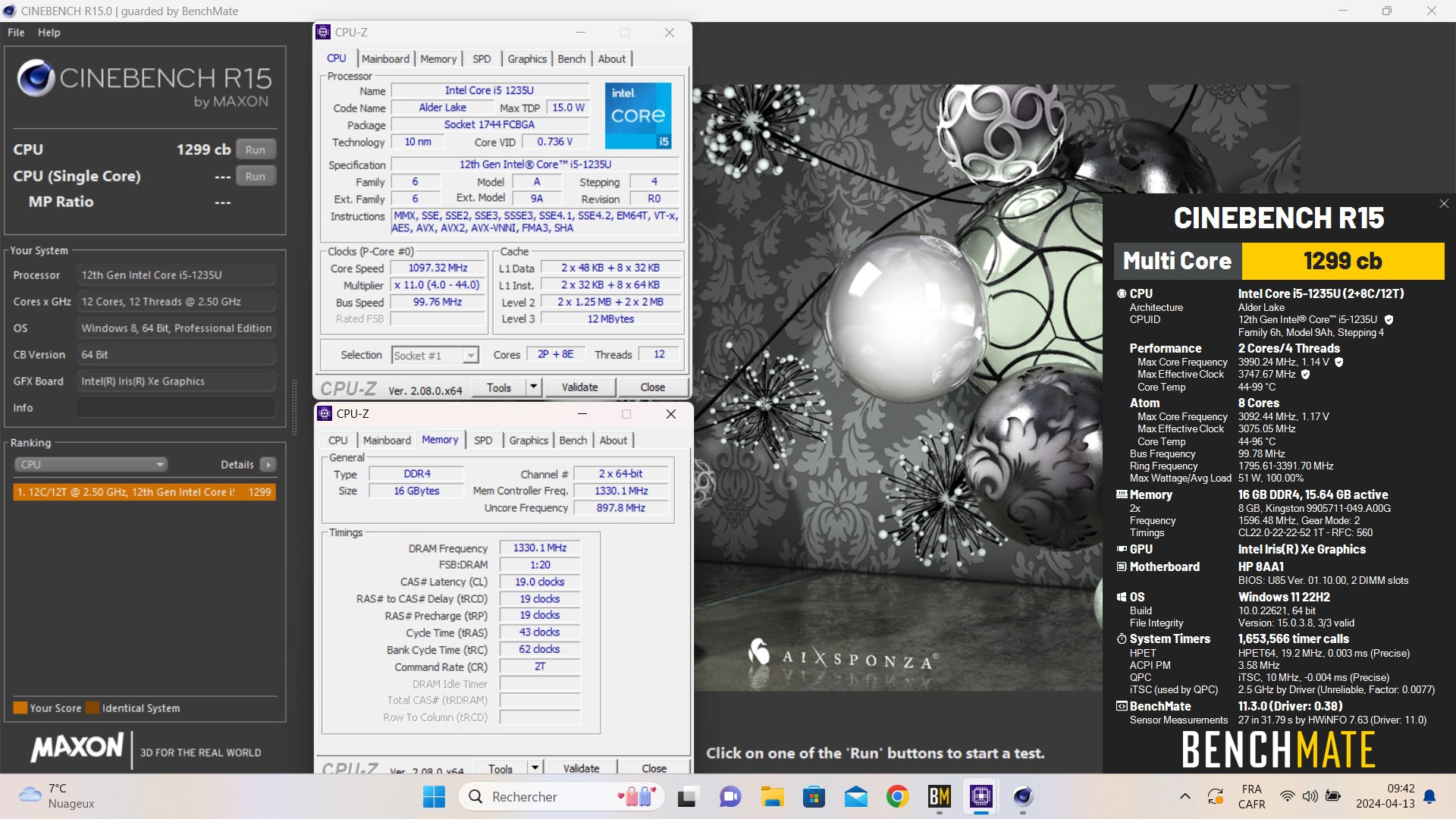Switch to Cinebench taskbar icon
This screenshot has width=1456, height=819.
tap(1022, 796)
